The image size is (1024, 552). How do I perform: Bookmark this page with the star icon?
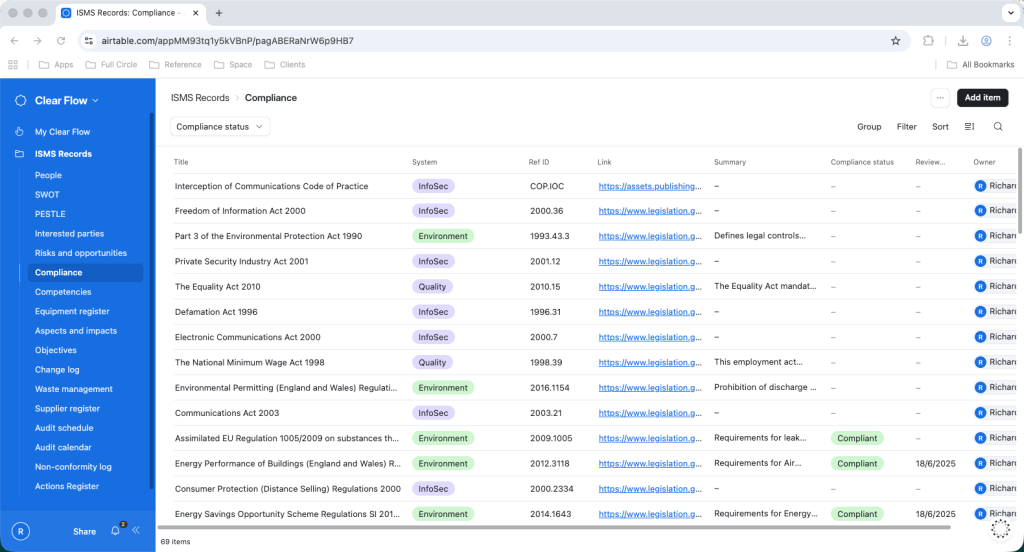pyautogui.click(x=895, y=41)
